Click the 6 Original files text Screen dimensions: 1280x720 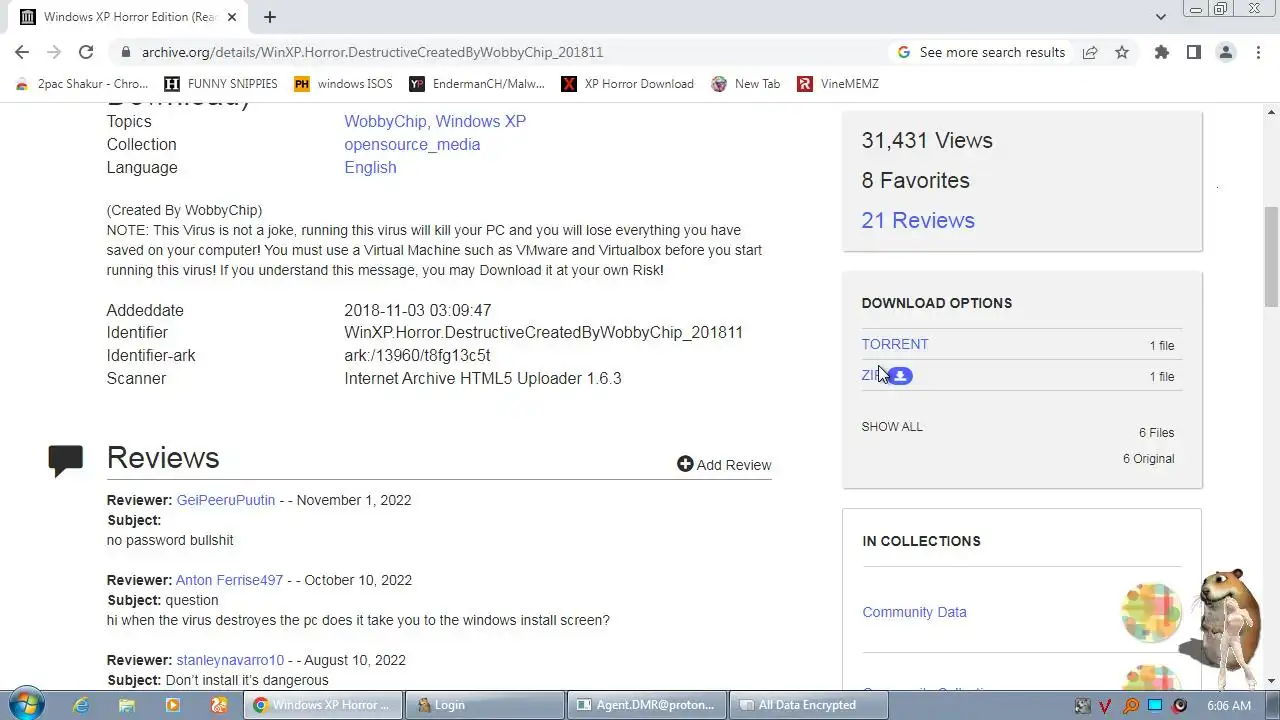(1148, 459)
